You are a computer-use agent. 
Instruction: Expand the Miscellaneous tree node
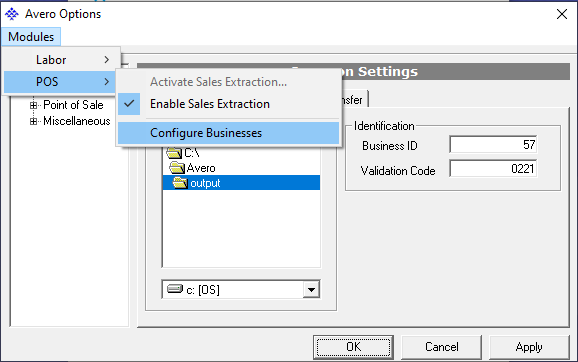pyautogui.click(x=33, y=121)
